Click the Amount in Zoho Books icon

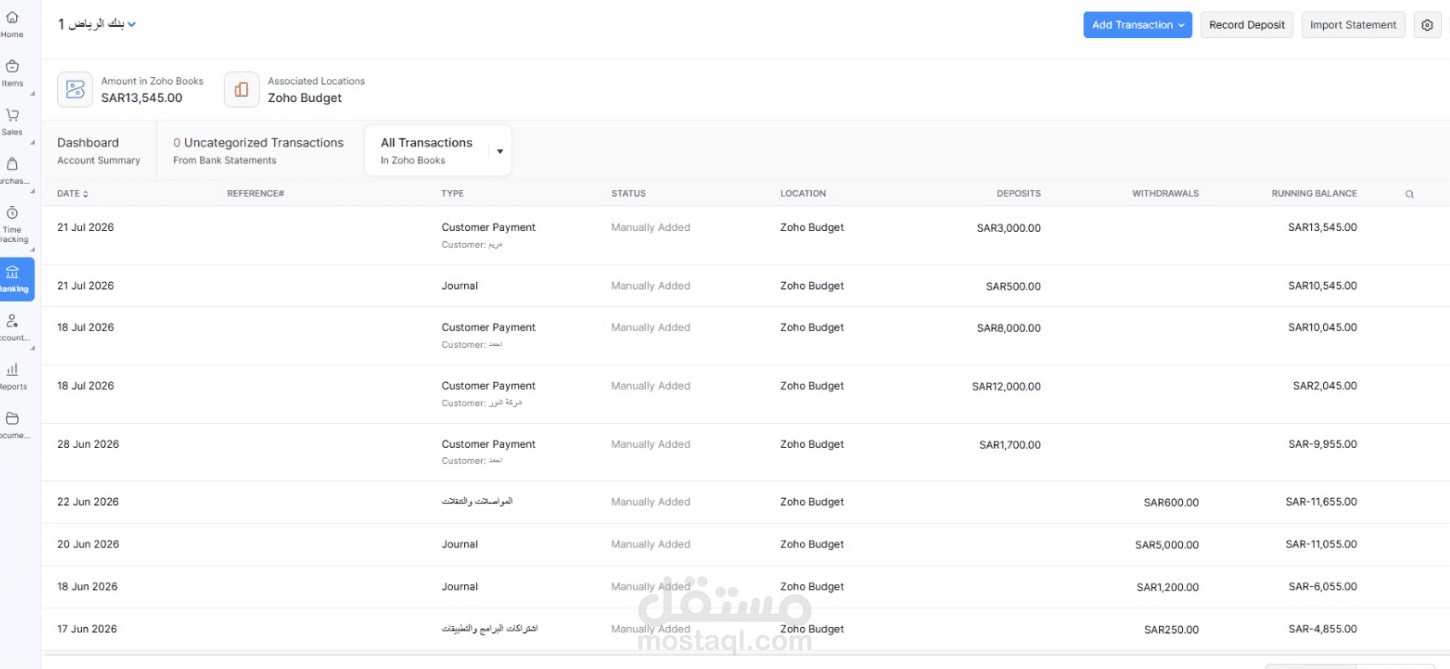click(75, 89)
